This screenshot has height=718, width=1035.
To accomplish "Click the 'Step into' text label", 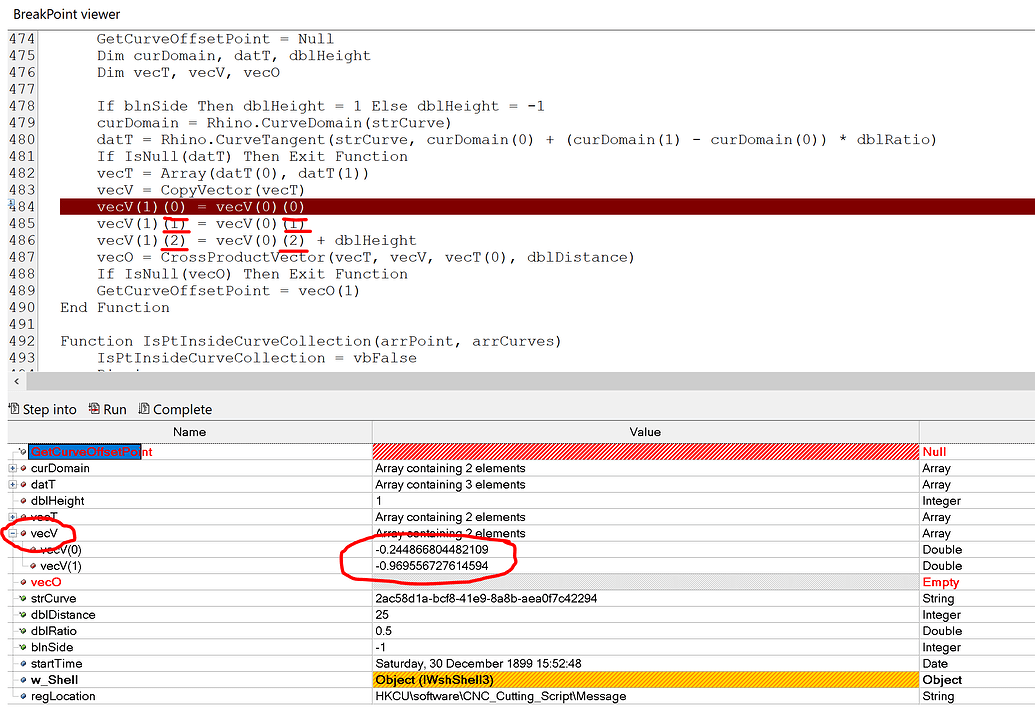I will pos(49,409).
